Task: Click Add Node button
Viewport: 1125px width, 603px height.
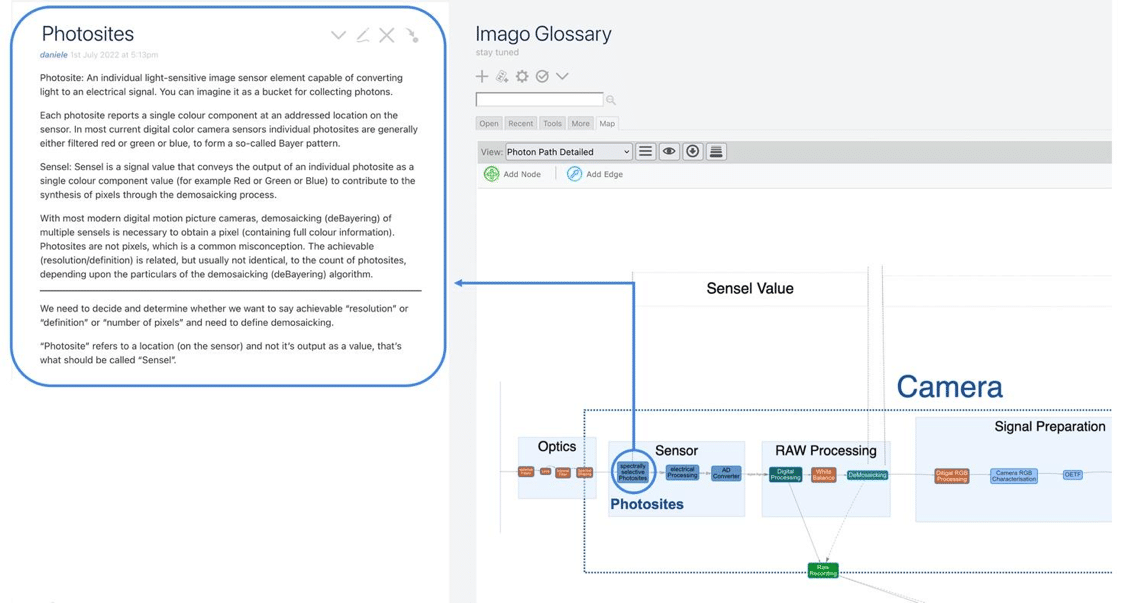Action: pos(512,174)
